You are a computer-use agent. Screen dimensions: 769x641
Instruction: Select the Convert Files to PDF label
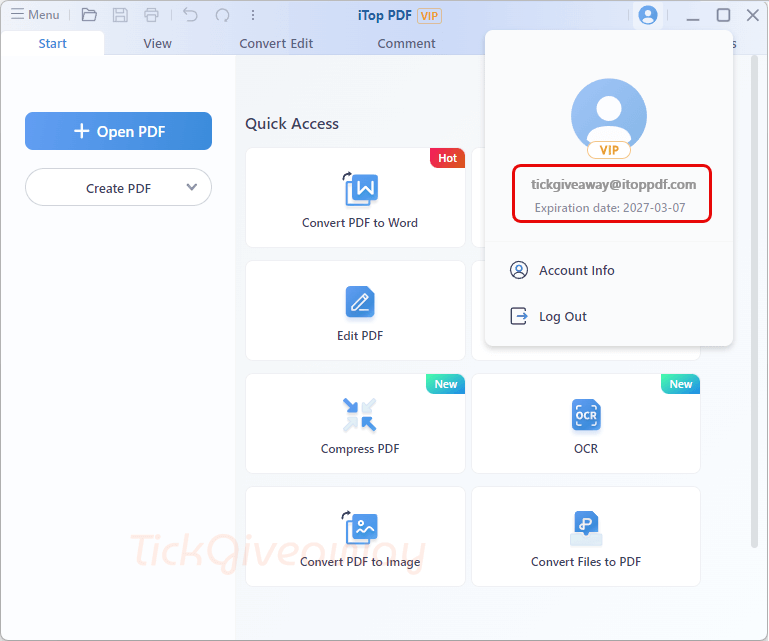[x=586, y=562]
